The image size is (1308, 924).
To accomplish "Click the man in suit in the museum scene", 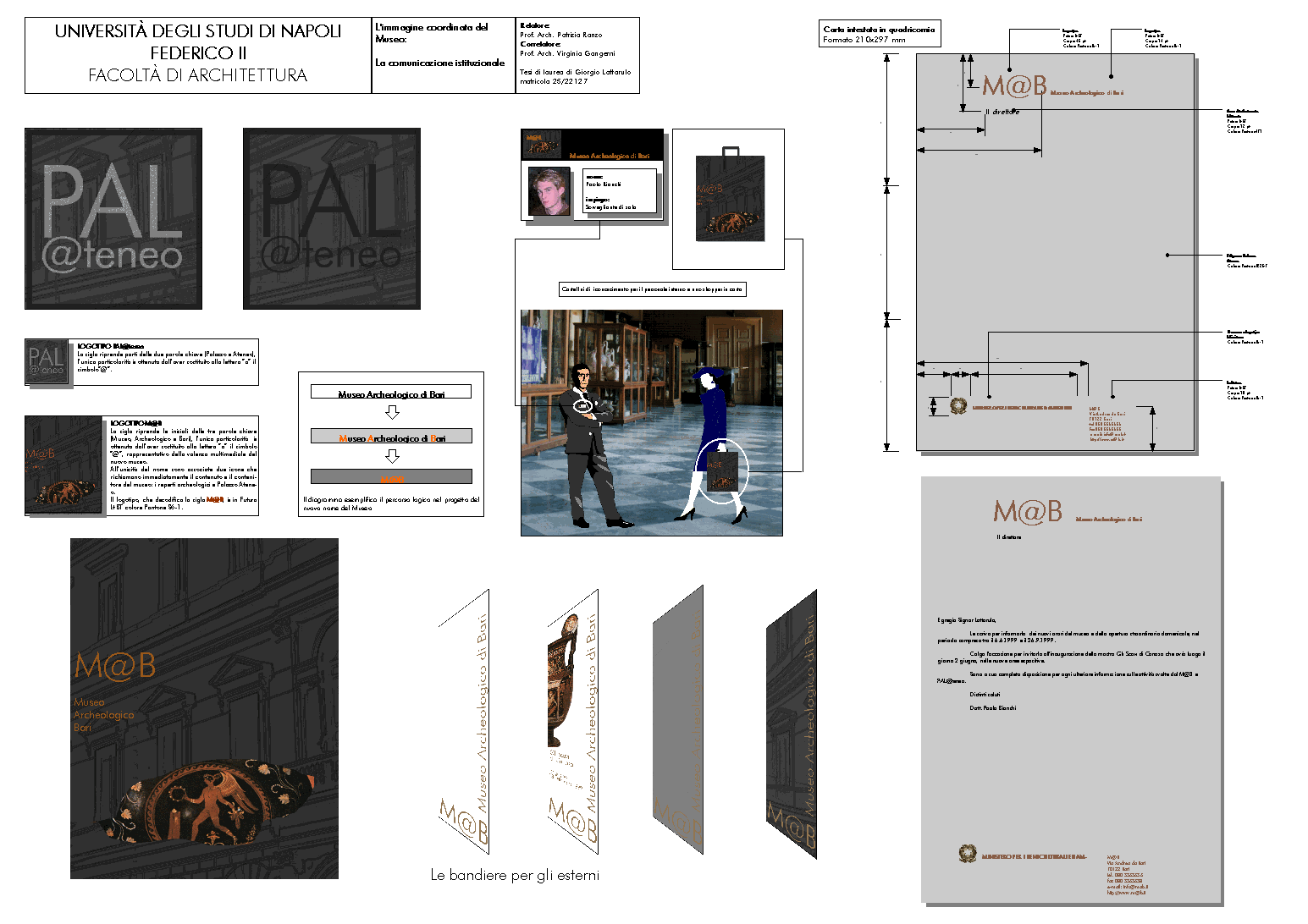I will [590, 444].
